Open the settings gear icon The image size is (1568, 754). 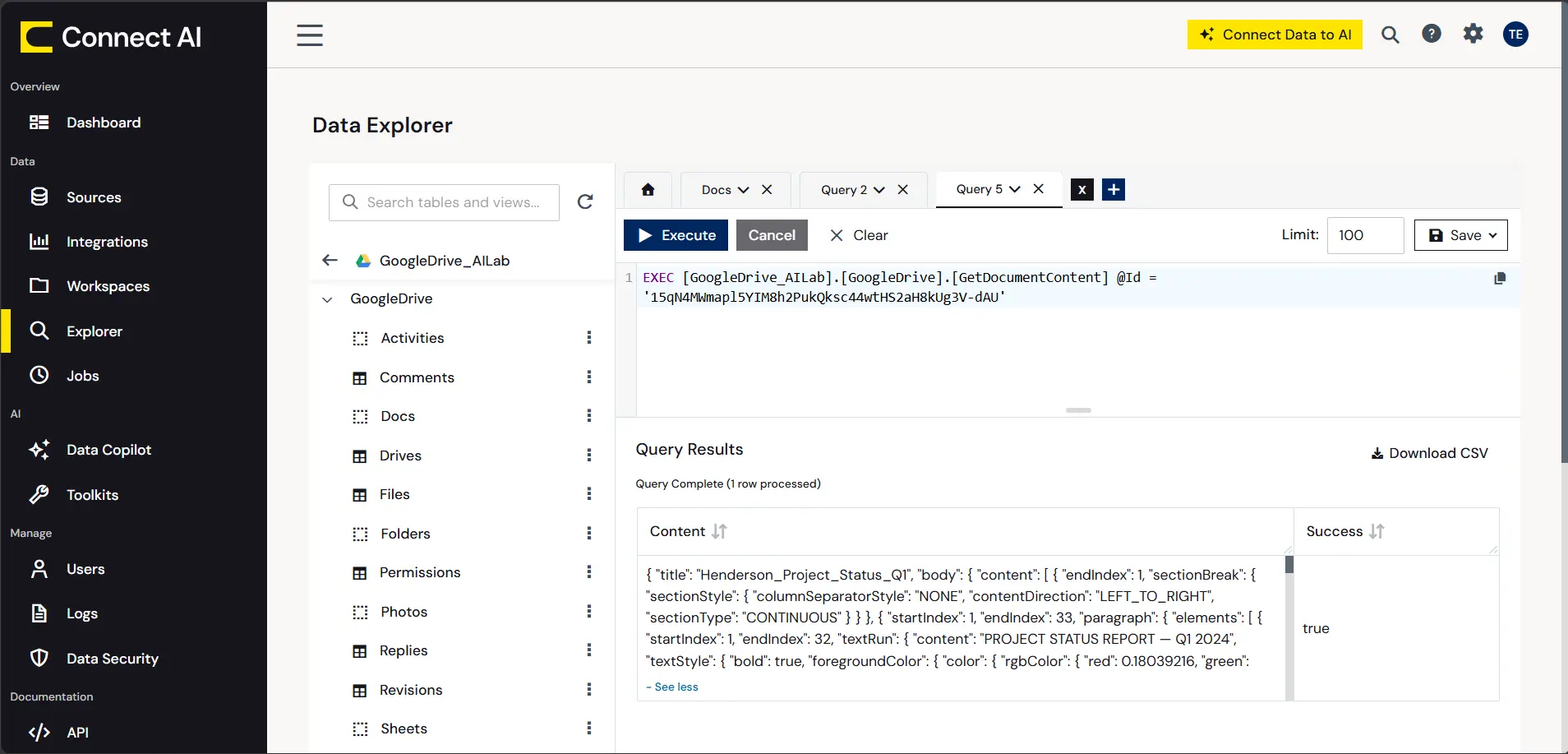point(1473,34)
